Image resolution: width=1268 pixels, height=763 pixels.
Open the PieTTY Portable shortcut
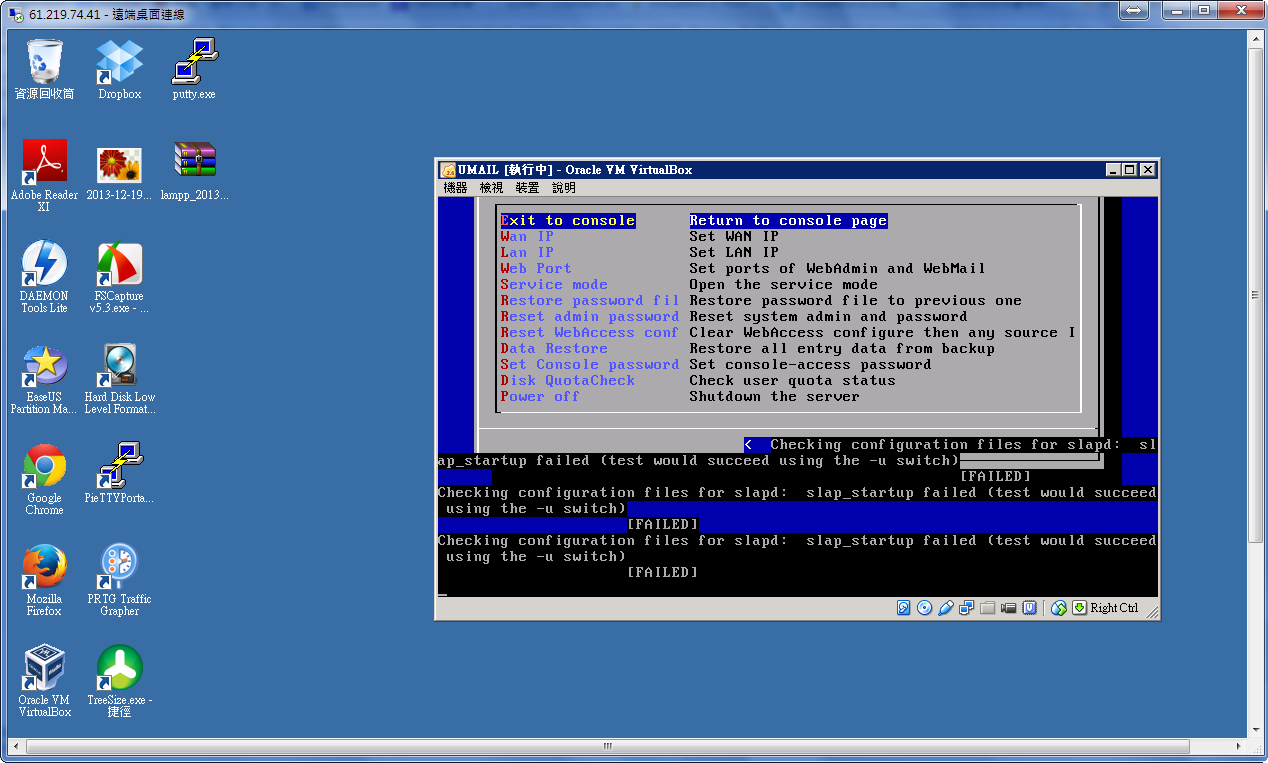(119, 474)
